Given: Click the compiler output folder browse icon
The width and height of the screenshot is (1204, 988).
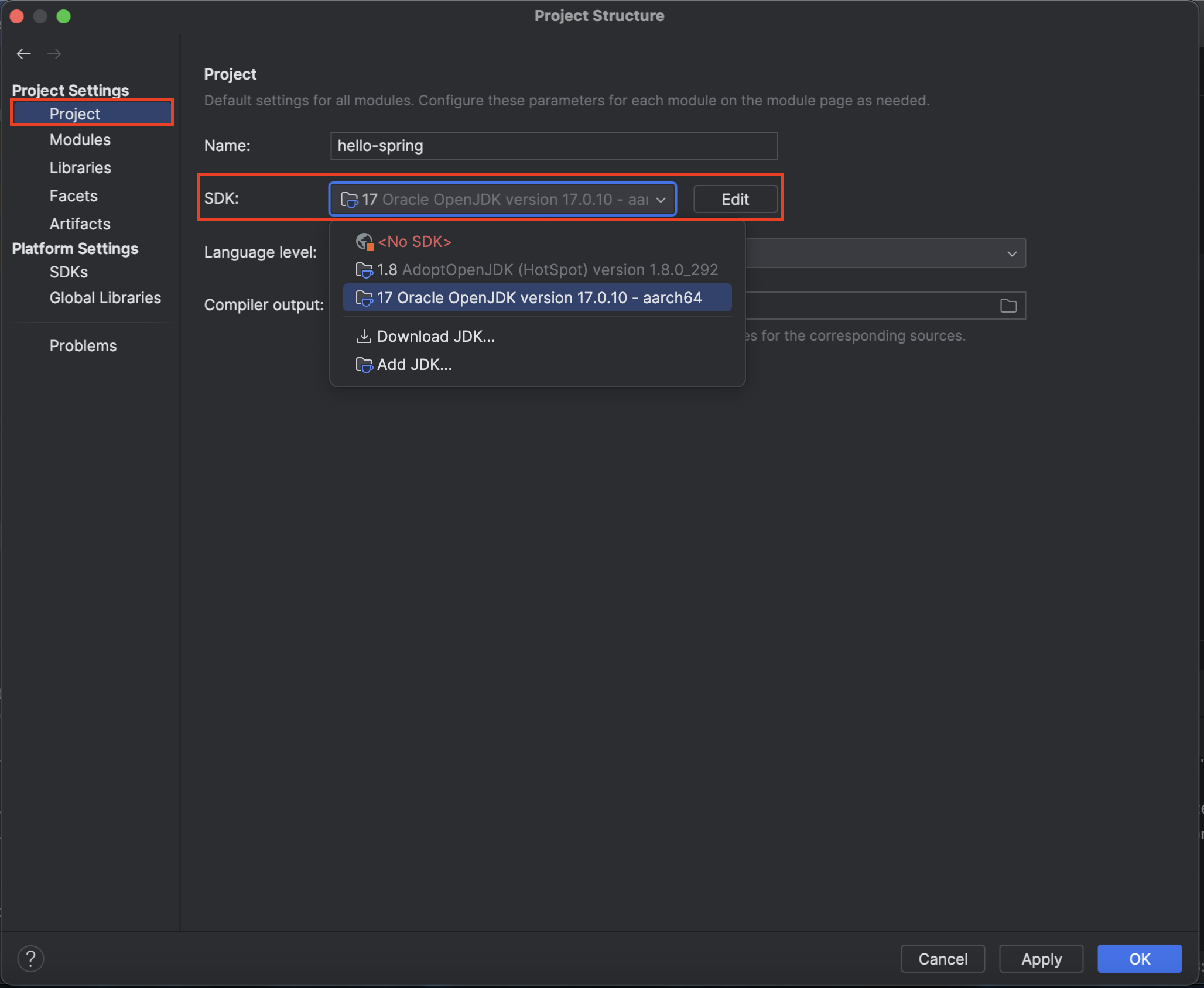Looking at the screenshot, I should [1008, 306].
